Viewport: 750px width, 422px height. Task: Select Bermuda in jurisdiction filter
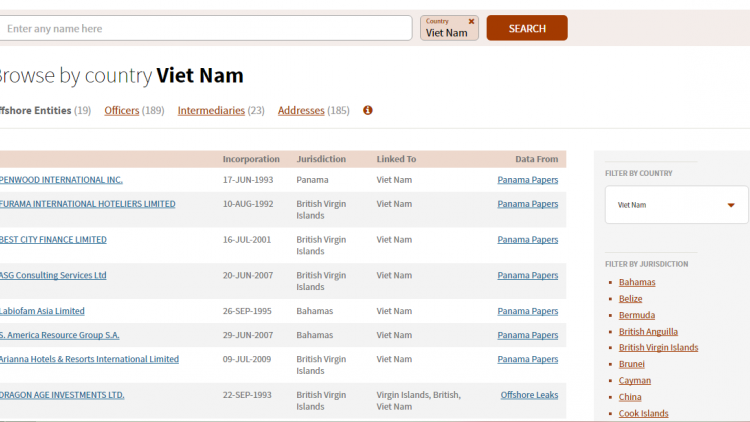click(637, 315)
